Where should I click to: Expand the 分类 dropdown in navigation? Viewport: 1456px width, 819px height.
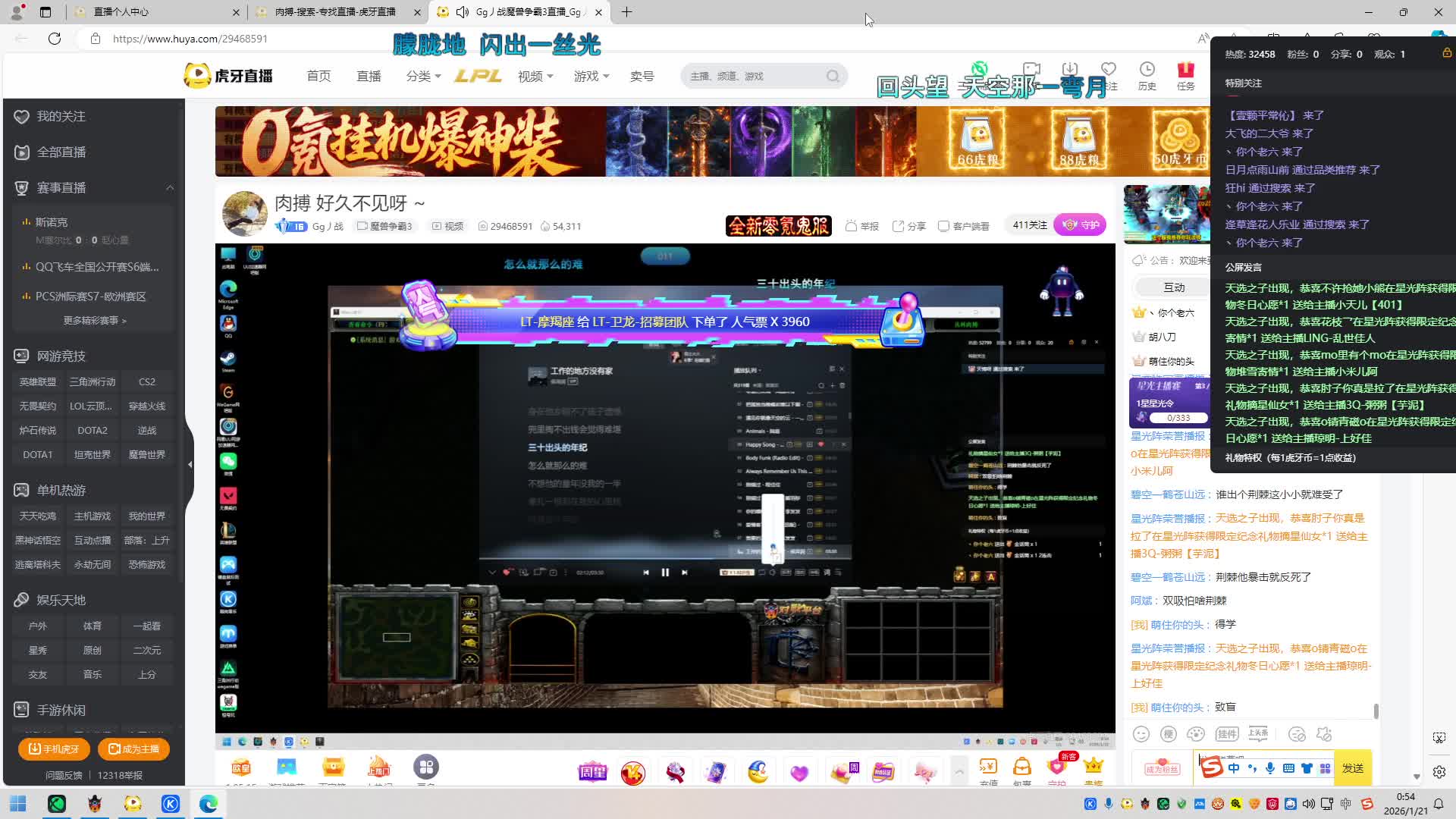pyautogui.click(x=423, y=77)
